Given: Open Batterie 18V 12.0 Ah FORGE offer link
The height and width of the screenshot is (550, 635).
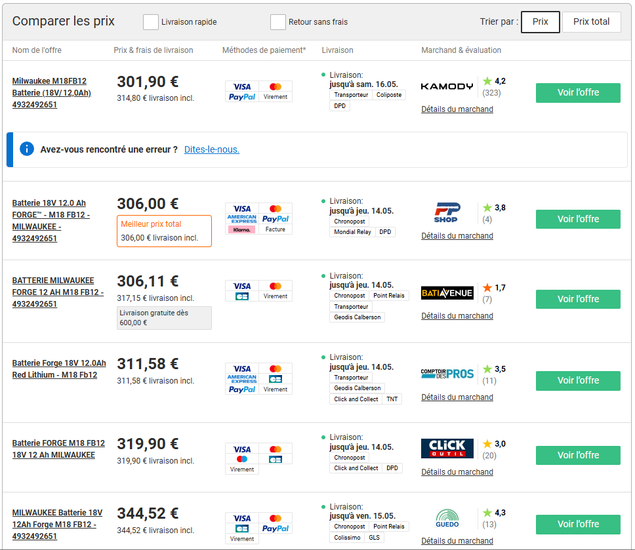Looking at the screenshot, I should coord(51,221).
